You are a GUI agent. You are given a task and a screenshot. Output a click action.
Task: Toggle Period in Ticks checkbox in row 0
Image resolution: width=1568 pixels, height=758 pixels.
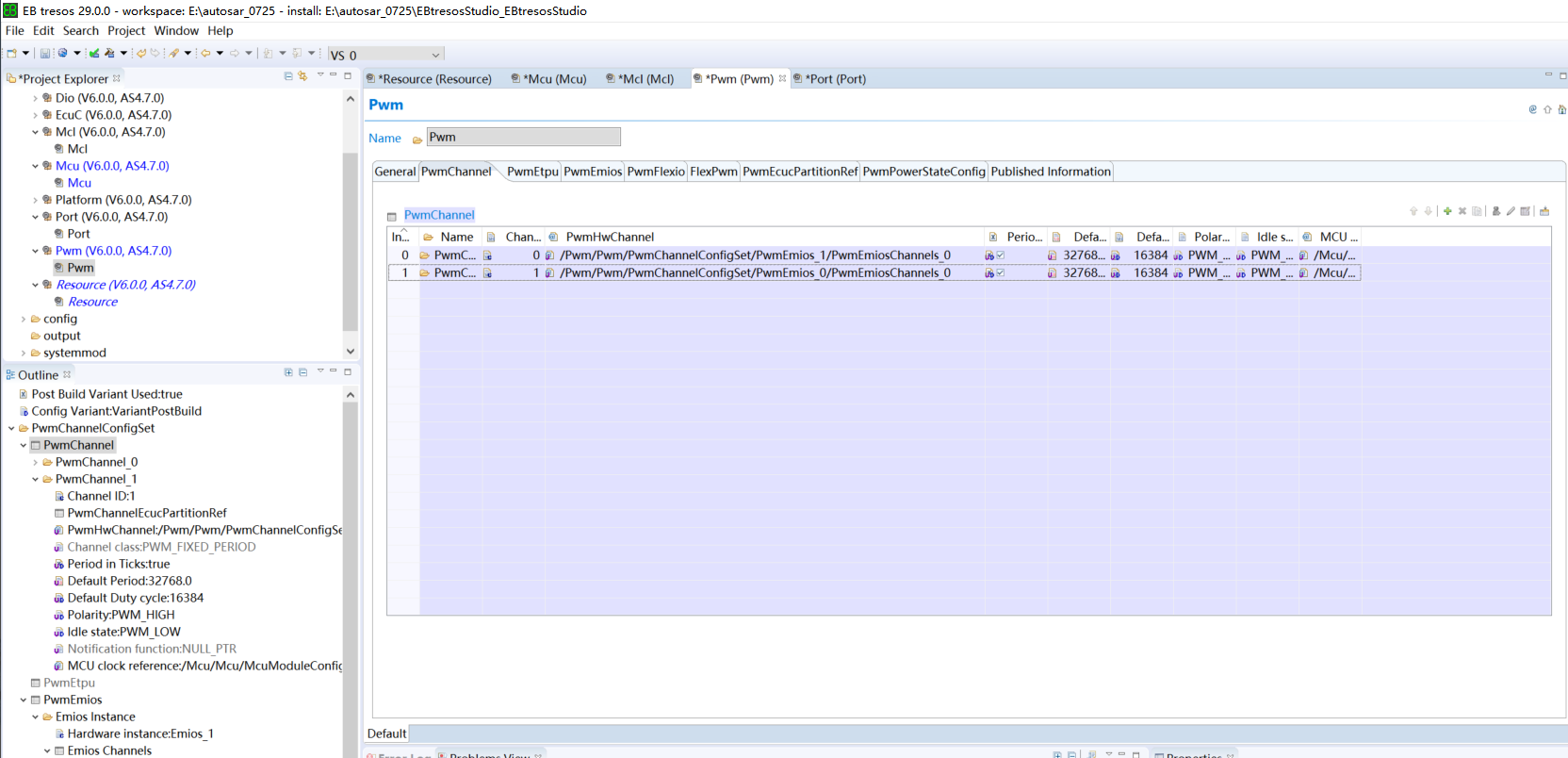[x=1000, y=255]
